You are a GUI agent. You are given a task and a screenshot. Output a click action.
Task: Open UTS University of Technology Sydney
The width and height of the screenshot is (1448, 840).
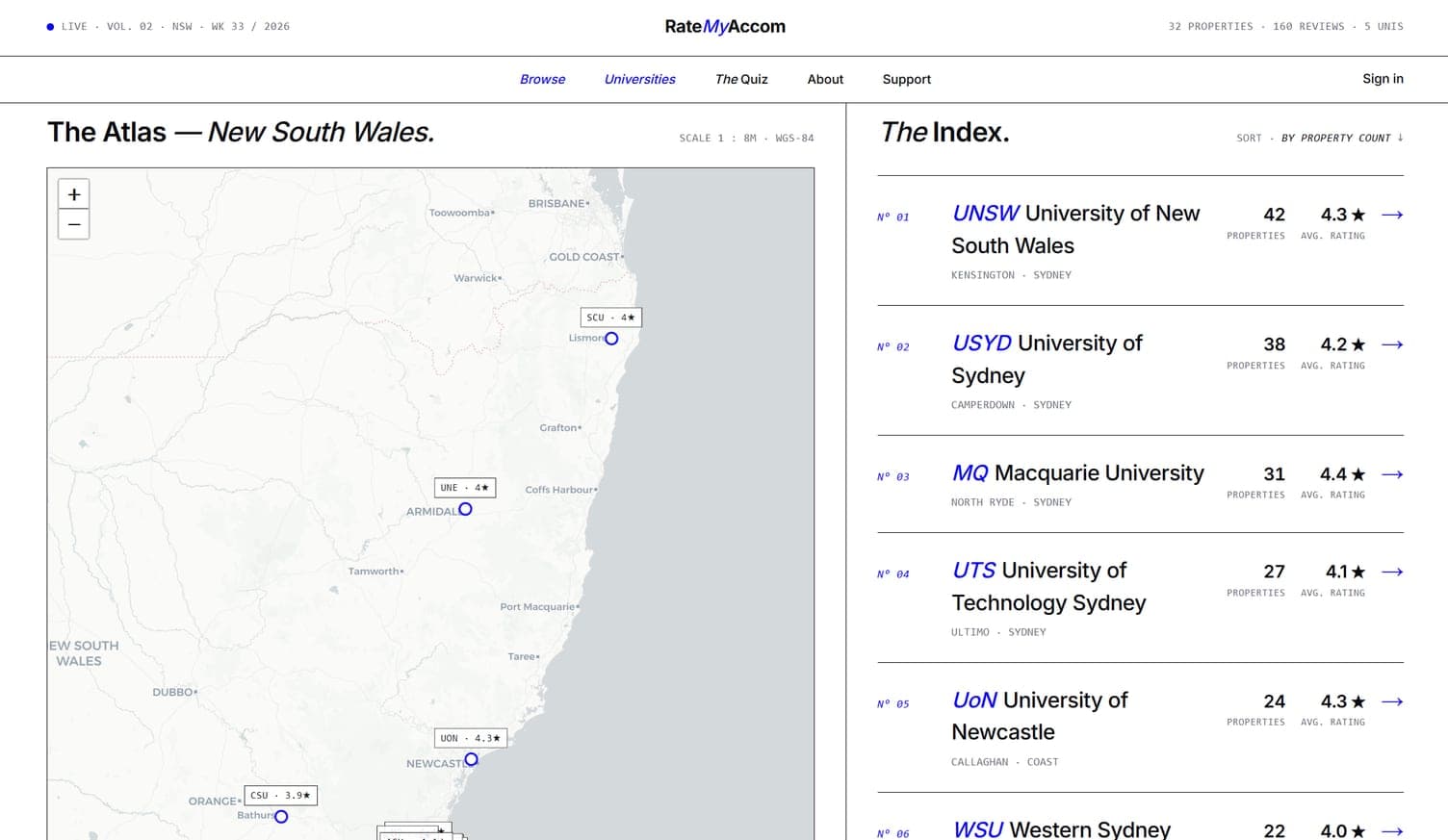(1048, 586)
